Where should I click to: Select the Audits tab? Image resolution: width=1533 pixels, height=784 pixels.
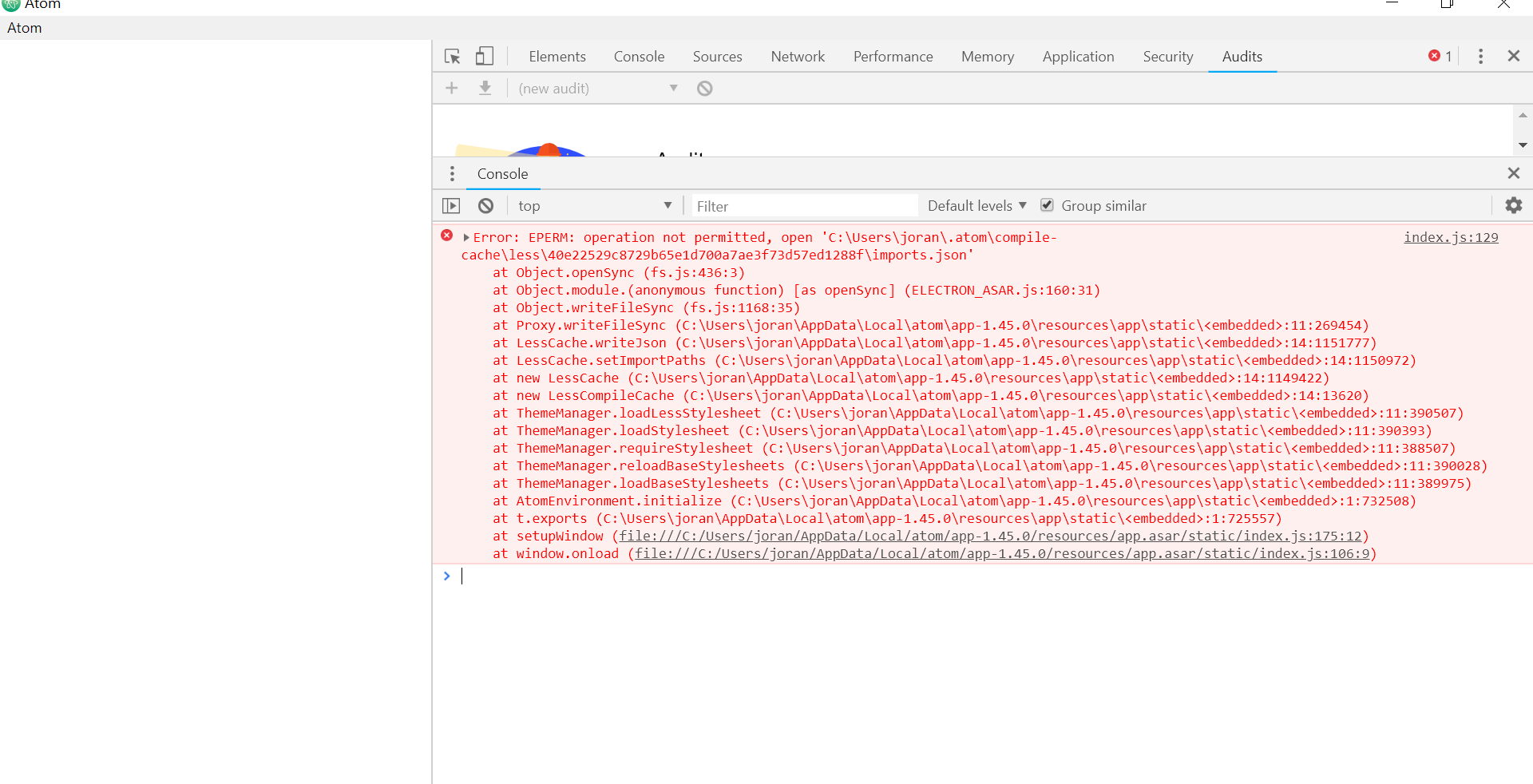click(1242, 57)
